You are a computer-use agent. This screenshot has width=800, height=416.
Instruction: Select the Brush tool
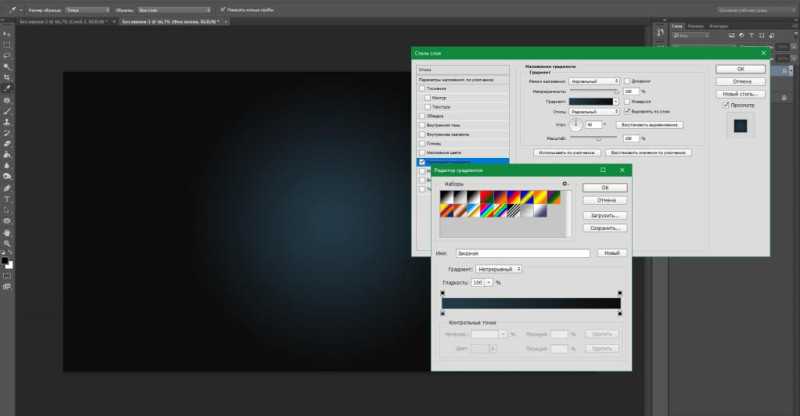click(7, 111)
